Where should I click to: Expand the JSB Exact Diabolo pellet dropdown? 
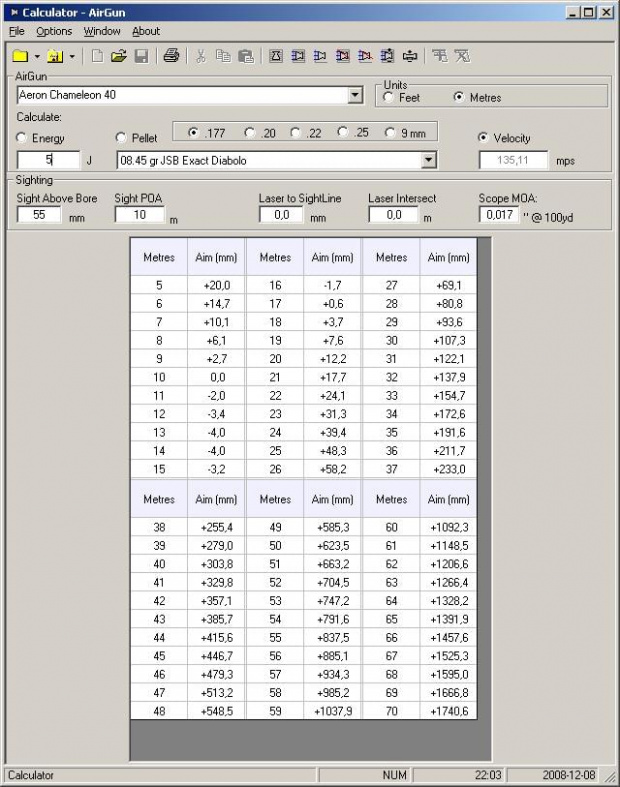pos(428,161)
